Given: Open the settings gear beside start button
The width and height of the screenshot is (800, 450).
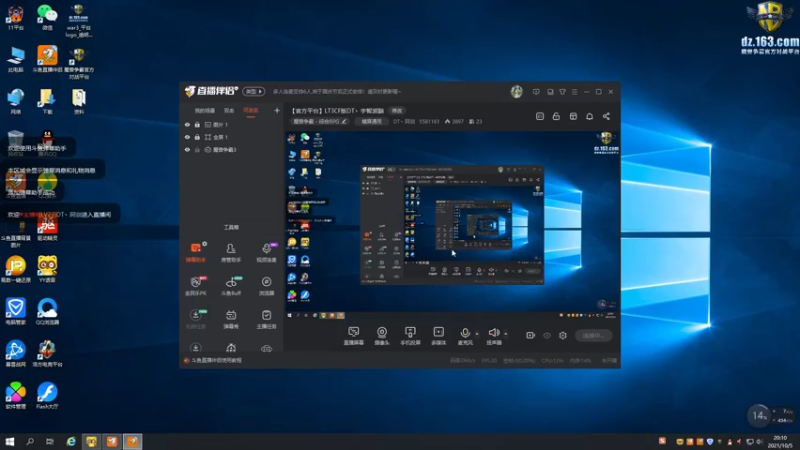Looking at the screenshot, I should coord(563,335).
